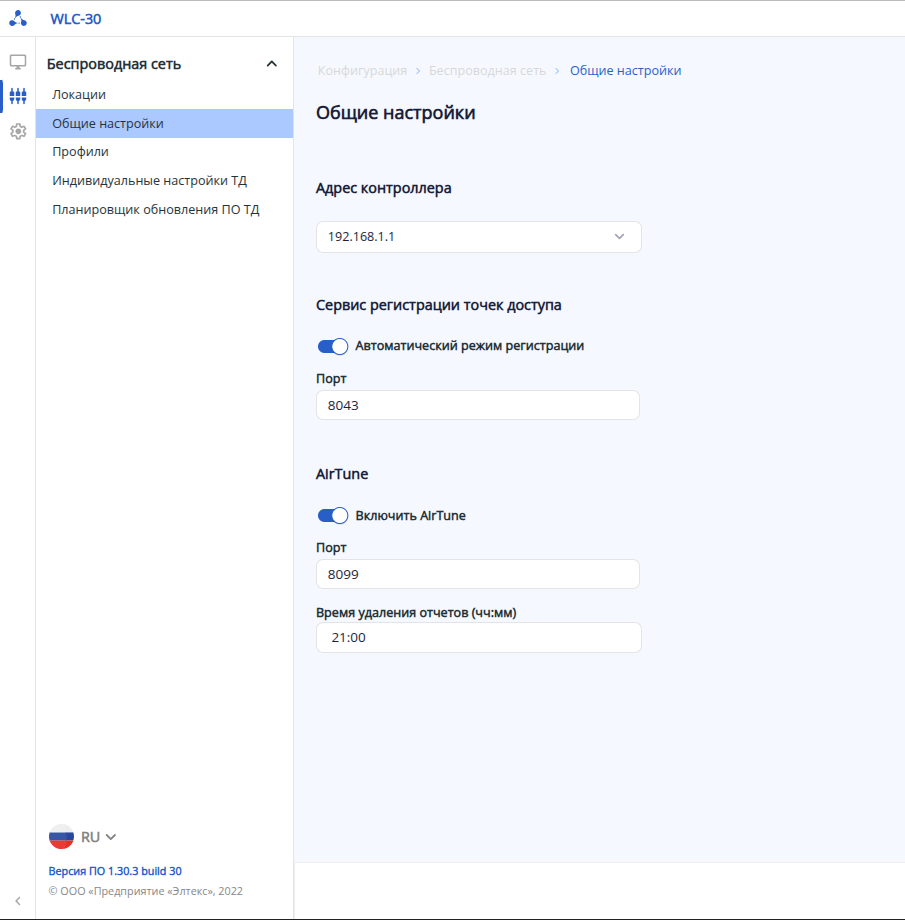The width and height of the screenshot is (905, 920).
Task: Collapse sidebar with bottom-left arrow
Action: 18,901
